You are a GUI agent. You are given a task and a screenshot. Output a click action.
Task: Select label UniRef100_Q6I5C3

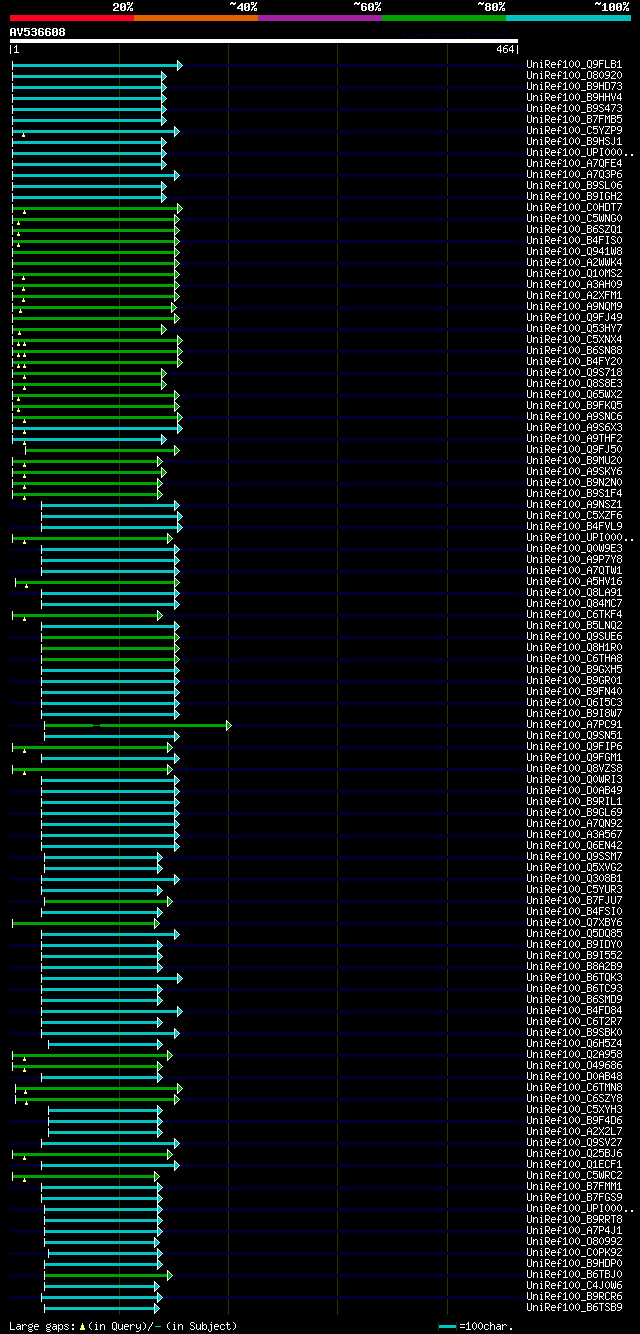tap(575, 702)
